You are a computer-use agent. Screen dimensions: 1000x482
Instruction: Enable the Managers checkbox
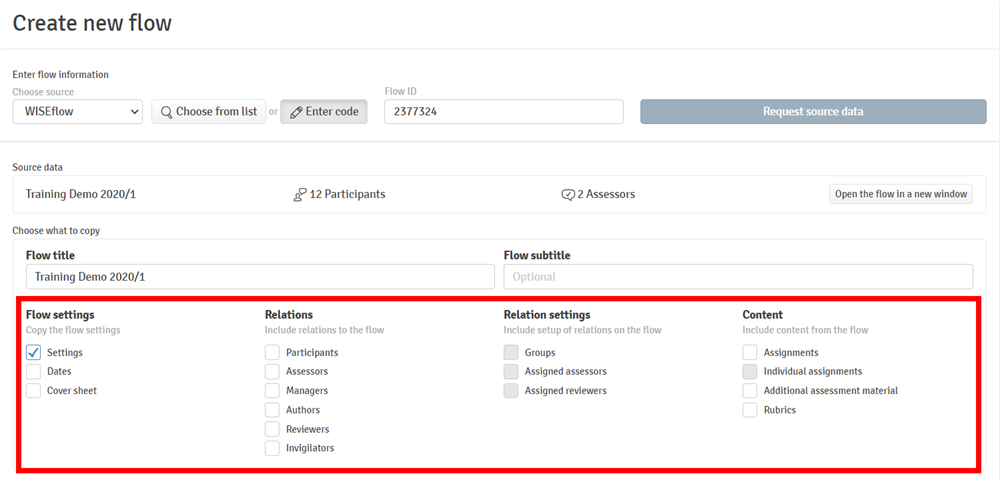tap(272, 391)
